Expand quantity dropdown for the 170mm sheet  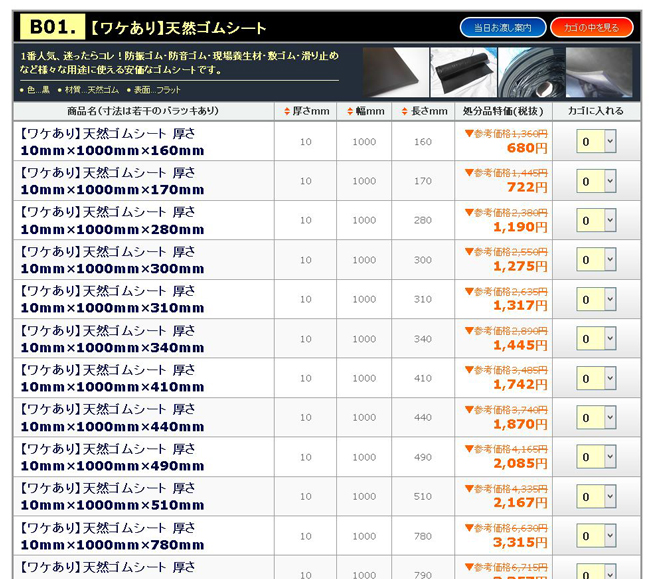pyautogui.click(x=596, y=181)
